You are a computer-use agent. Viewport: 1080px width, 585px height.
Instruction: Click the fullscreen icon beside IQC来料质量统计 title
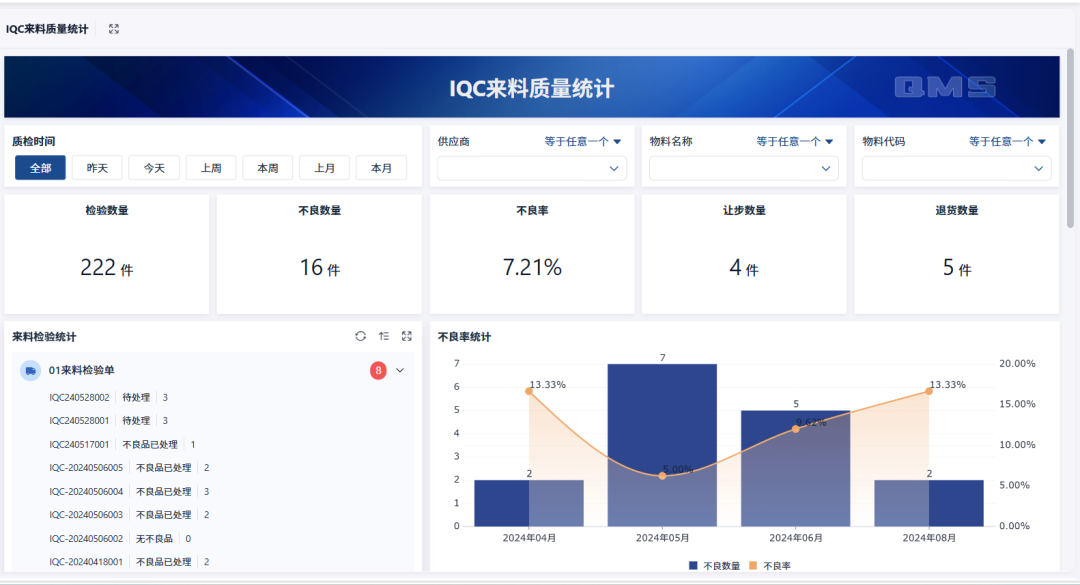[x=114, y=29]
